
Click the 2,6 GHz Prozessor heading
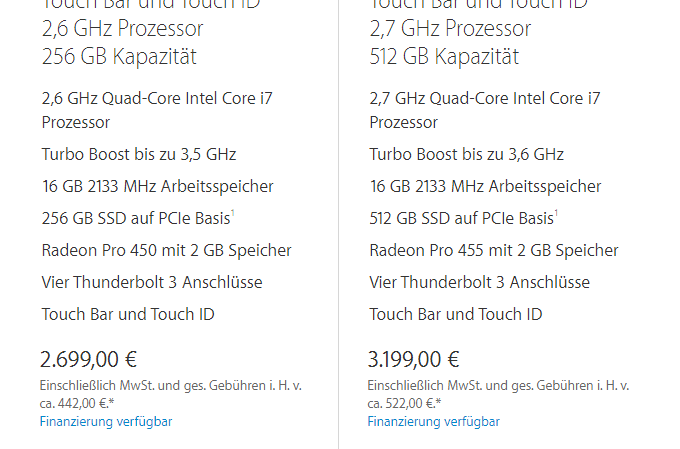[122, 29]
